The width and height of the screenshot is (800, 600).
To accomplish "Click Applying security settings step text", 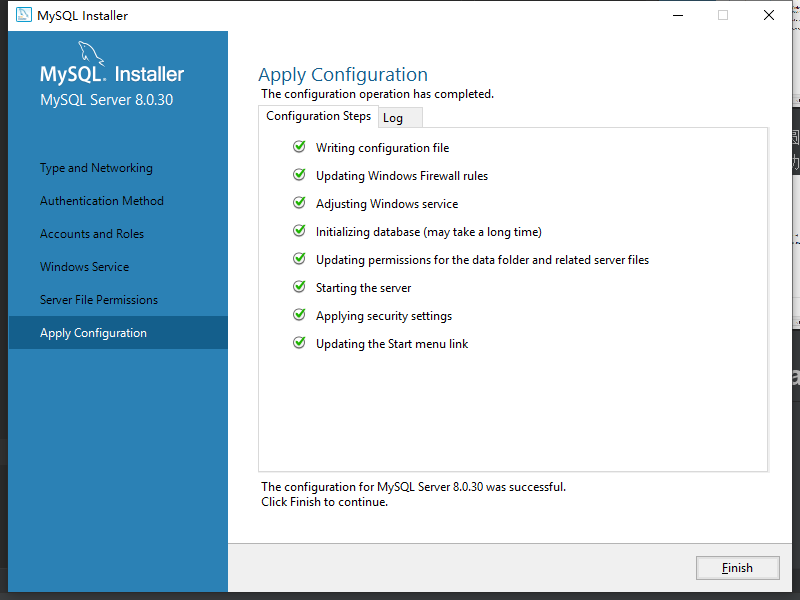I will tap(384, 316).
